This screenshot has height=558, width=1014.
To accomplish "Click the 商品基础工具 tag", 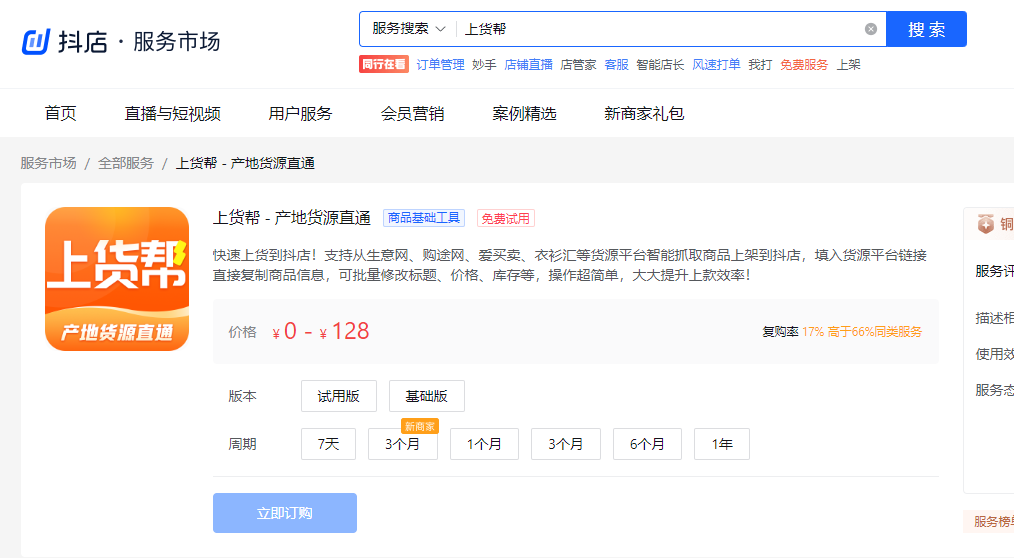I will coord(424,218).
